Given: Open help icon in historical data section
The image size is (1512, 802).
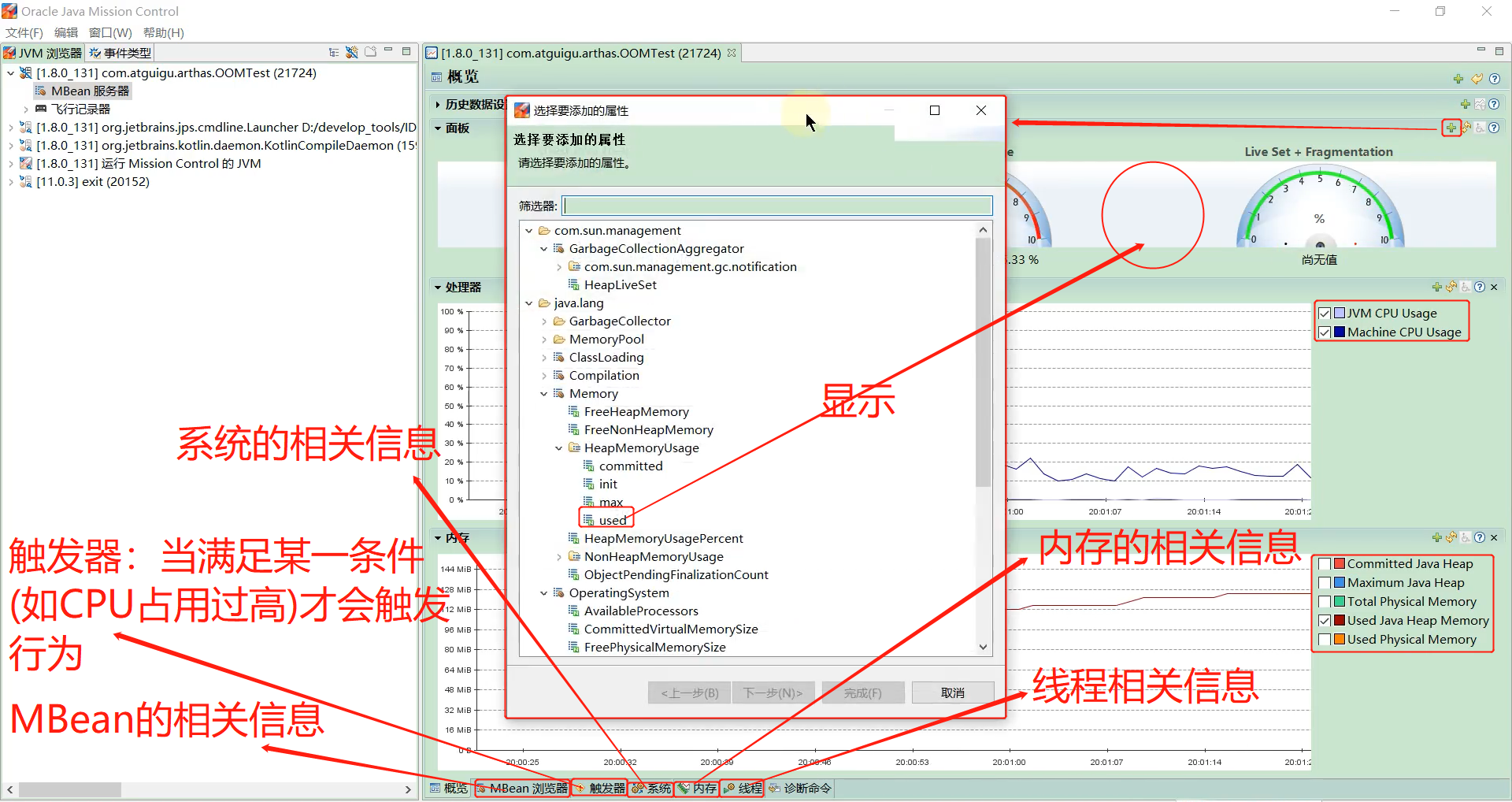Looking at the screenshot, I should point(1494,104).
